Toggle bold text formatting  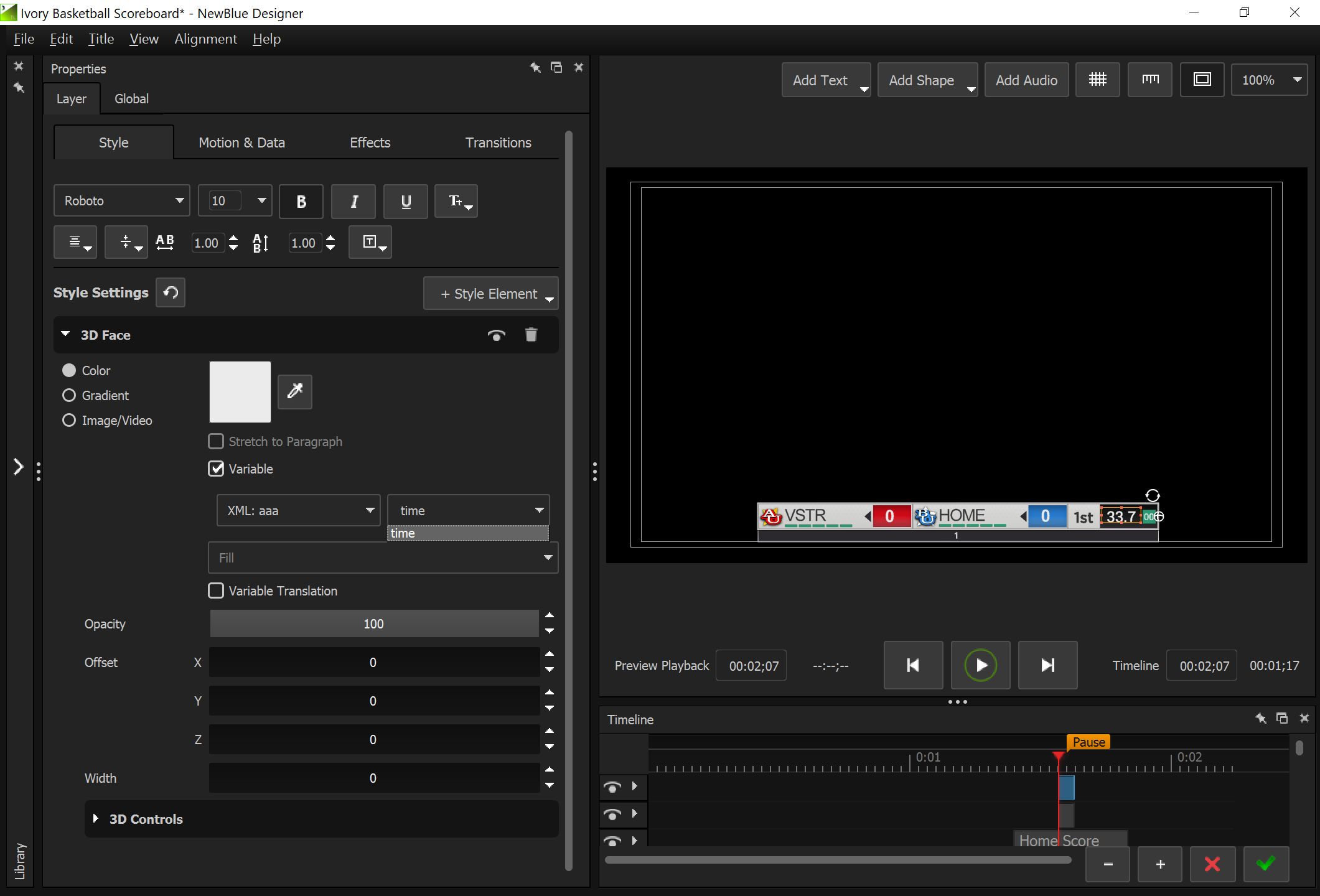point(301,202)
